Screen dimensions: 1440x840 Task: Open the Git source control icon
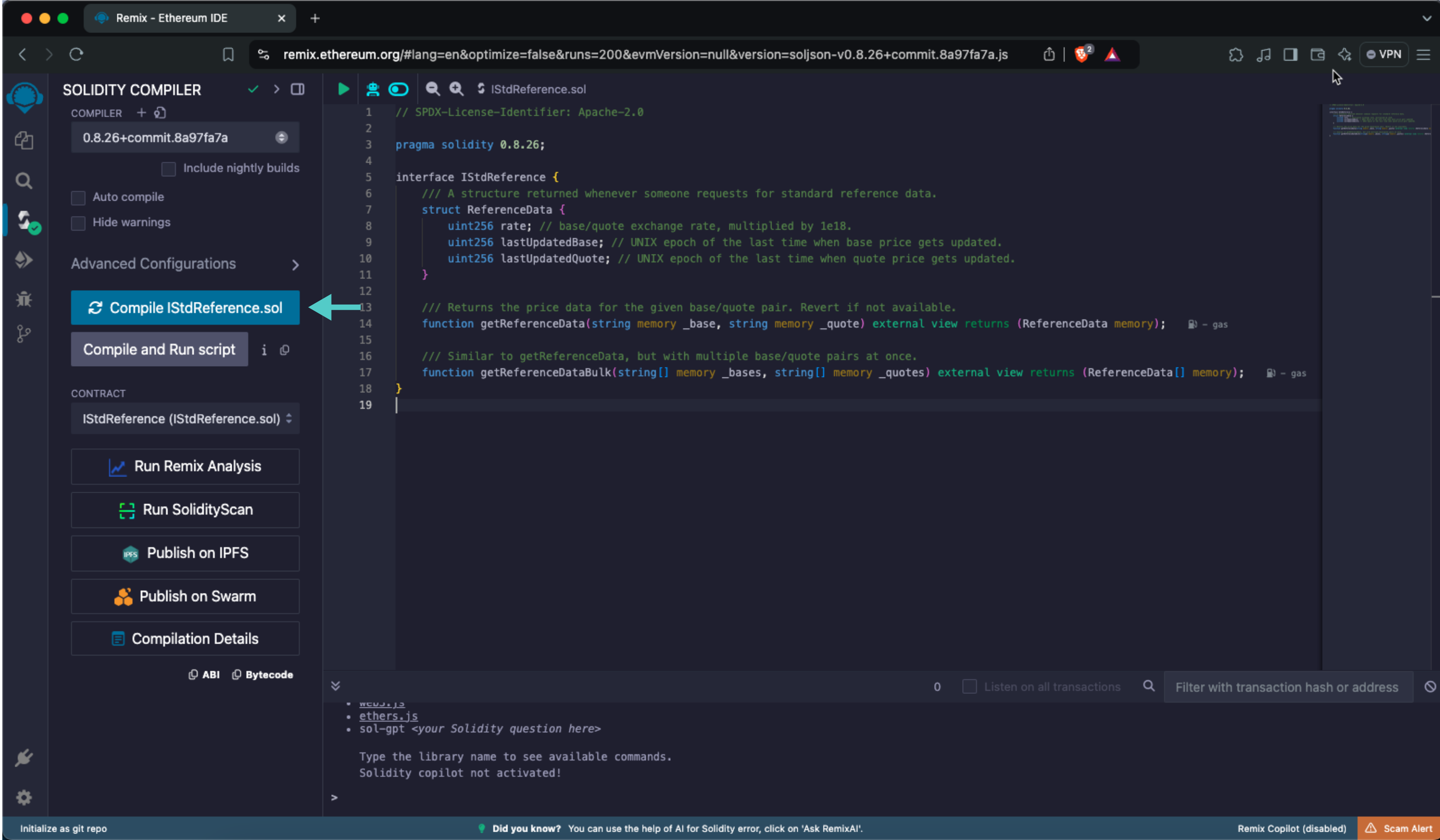coord(24,334)
